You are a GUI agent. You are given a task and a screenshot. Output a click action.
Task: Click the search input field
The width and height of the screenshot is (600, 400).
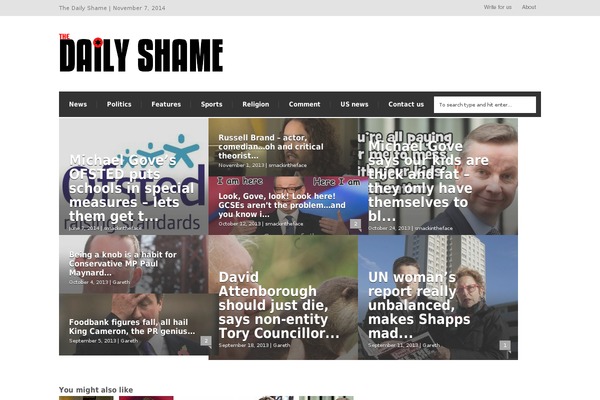[x=485, y=104]
